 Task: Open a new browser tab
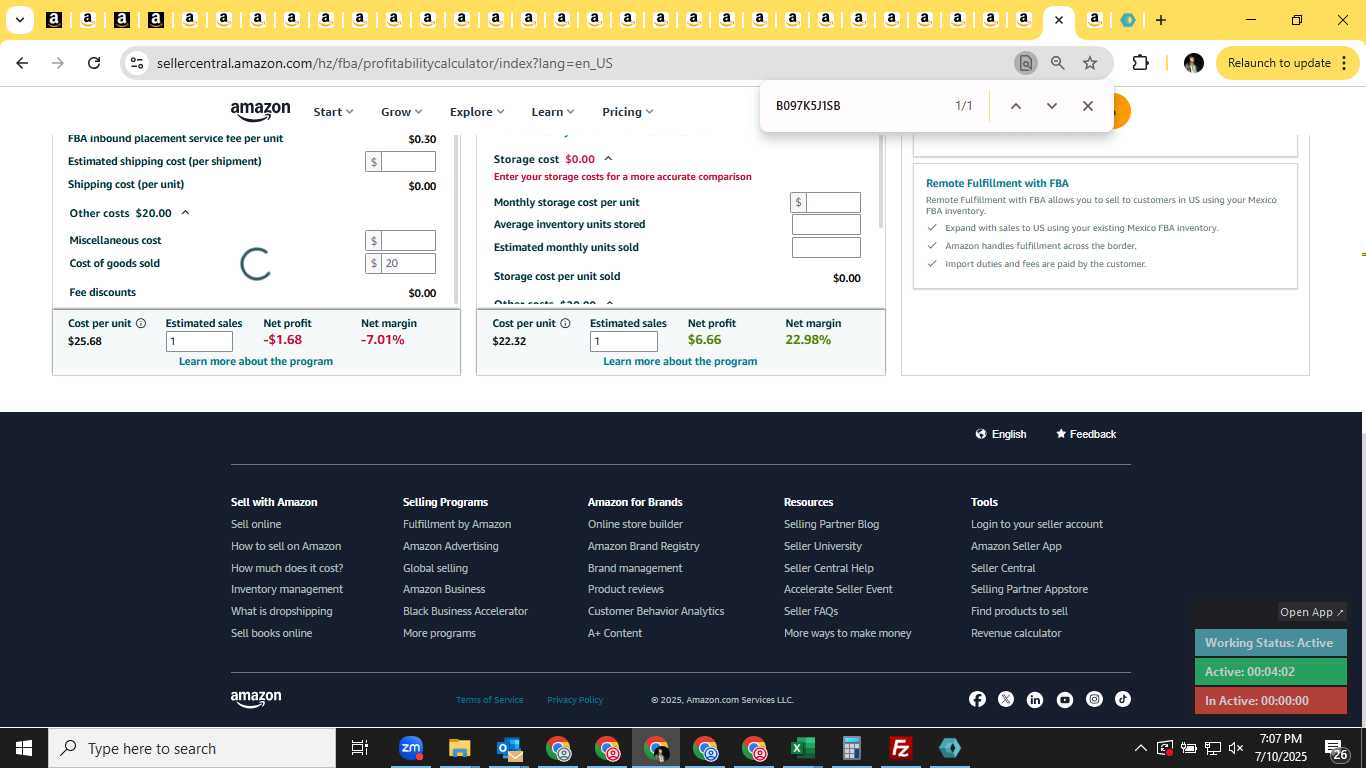pos(1160,20)
